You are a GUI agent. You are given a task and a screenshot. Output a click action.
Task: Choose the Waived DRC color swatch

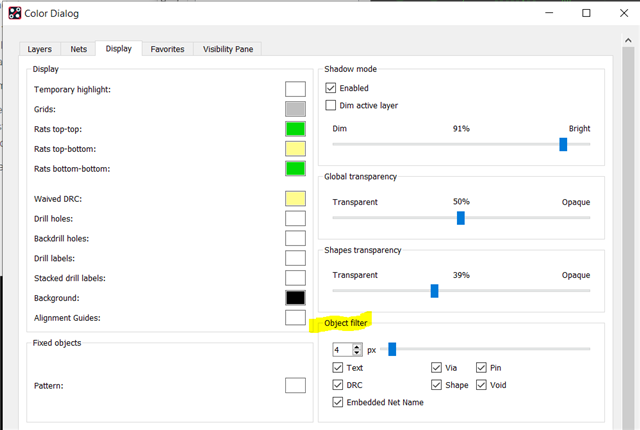tap(295, 198)
